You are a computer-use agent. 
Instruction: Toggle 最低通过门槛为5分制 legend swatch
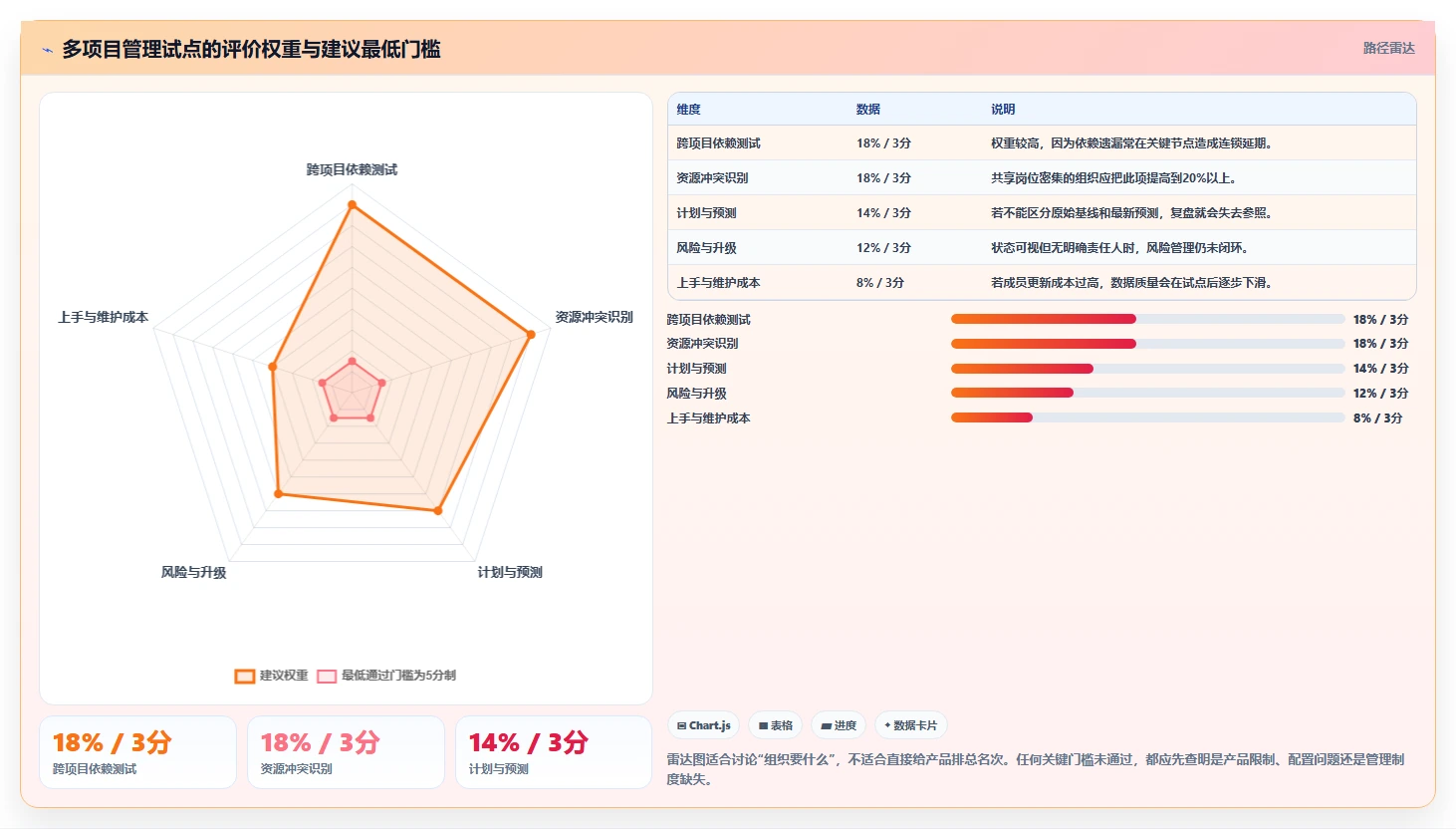pyautogui.click(x=327, y=676)
